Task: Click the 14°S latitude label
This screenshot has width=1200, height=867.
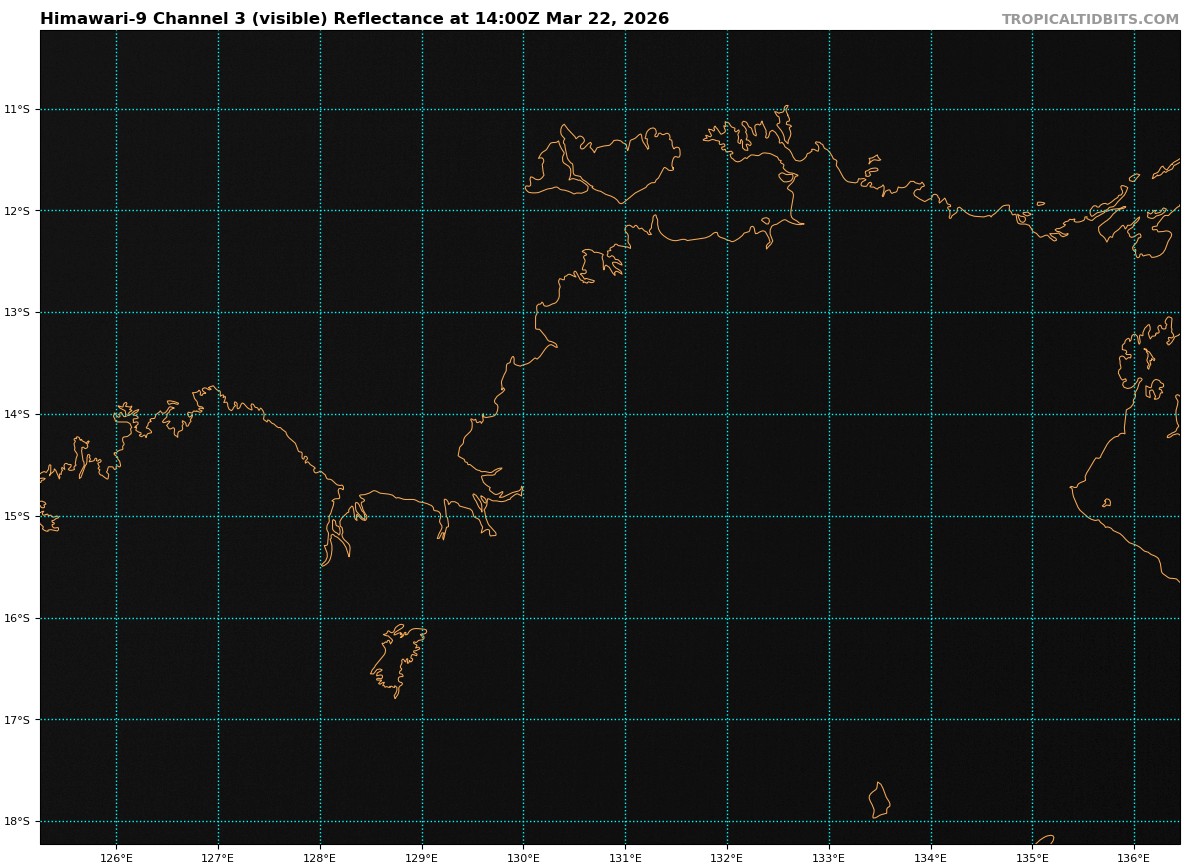Action: (x=17, y=414)
